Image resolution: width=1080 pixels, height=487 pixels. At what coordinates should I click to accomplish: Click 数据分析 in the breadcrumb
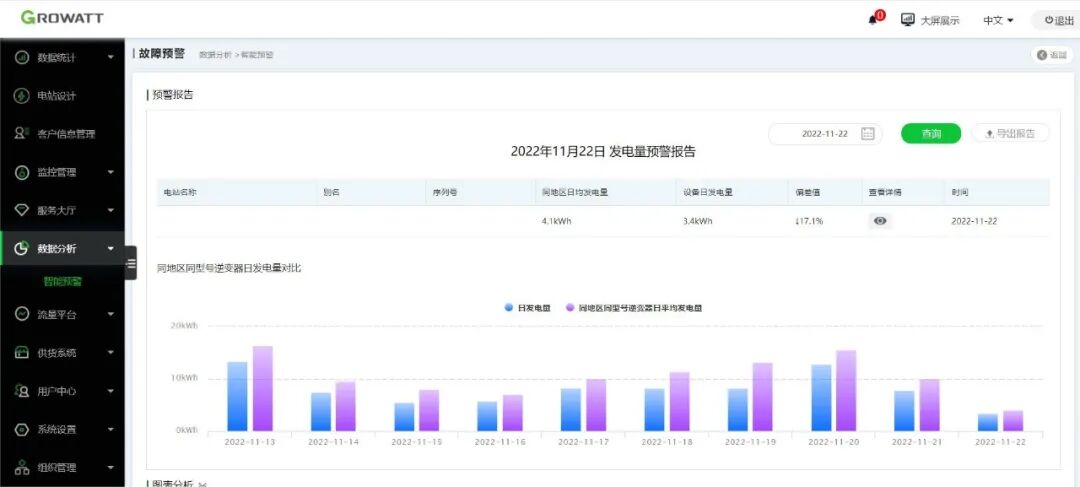coord(215,54)
